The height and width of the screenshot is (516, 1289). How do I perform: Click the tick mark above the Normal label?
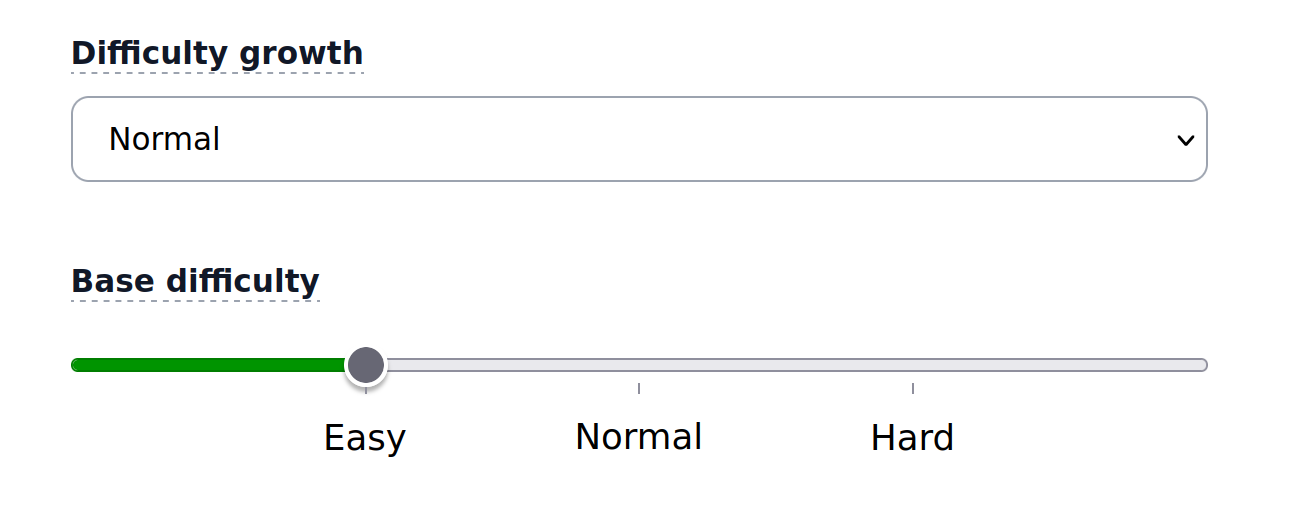click(639, 387)
